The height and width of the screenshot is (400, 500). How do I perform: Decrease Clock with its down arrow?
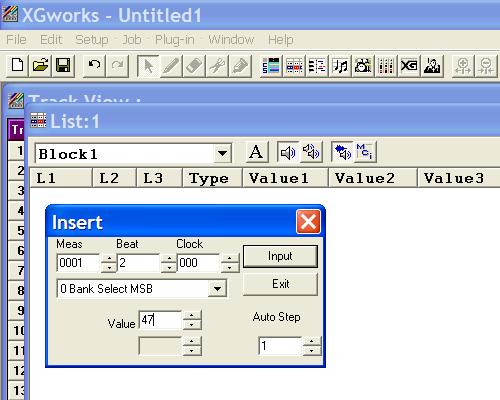pyautogui.click(x=229, y=267)
